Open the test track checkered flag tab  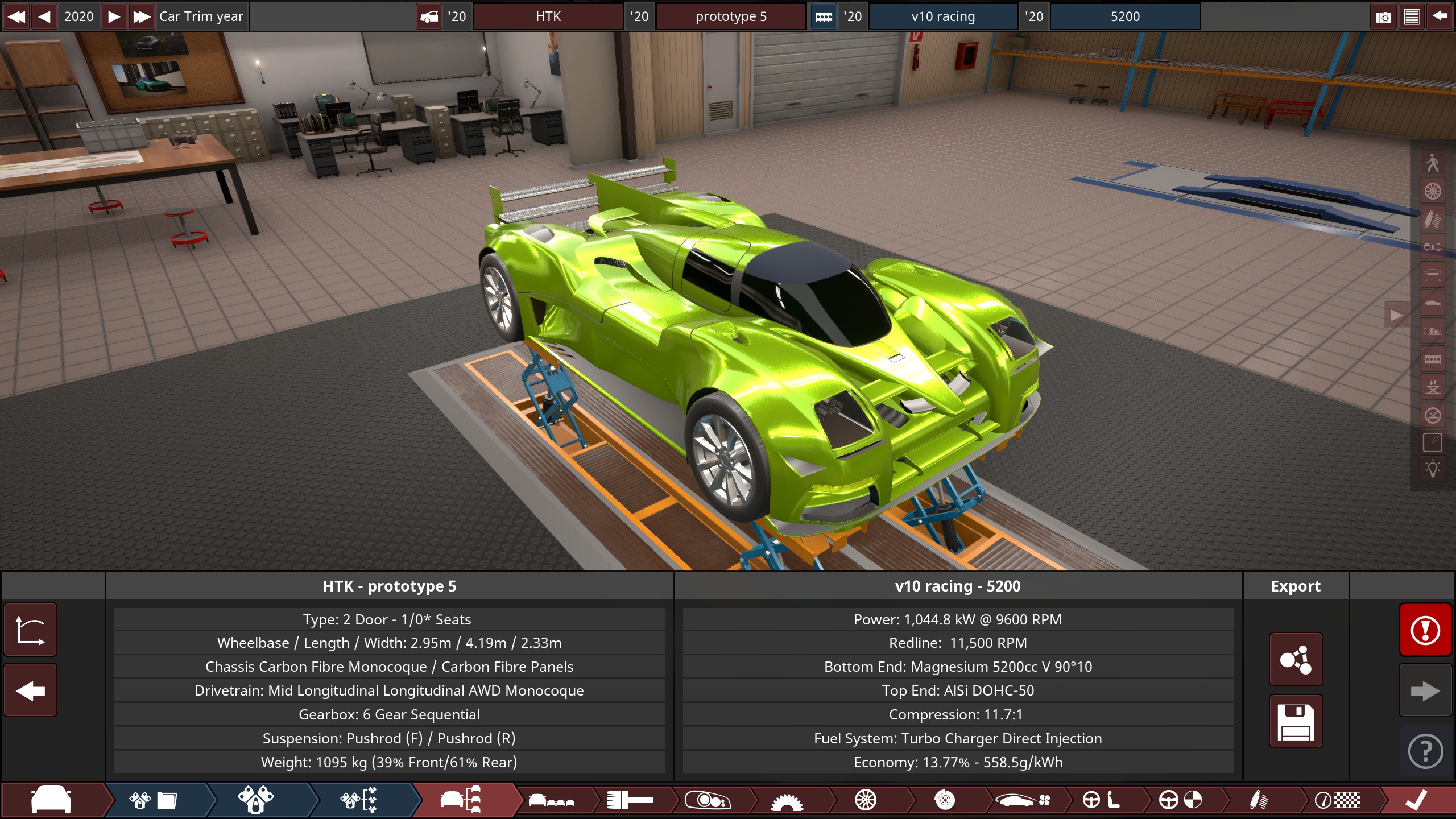click(x=1338, y=801)
